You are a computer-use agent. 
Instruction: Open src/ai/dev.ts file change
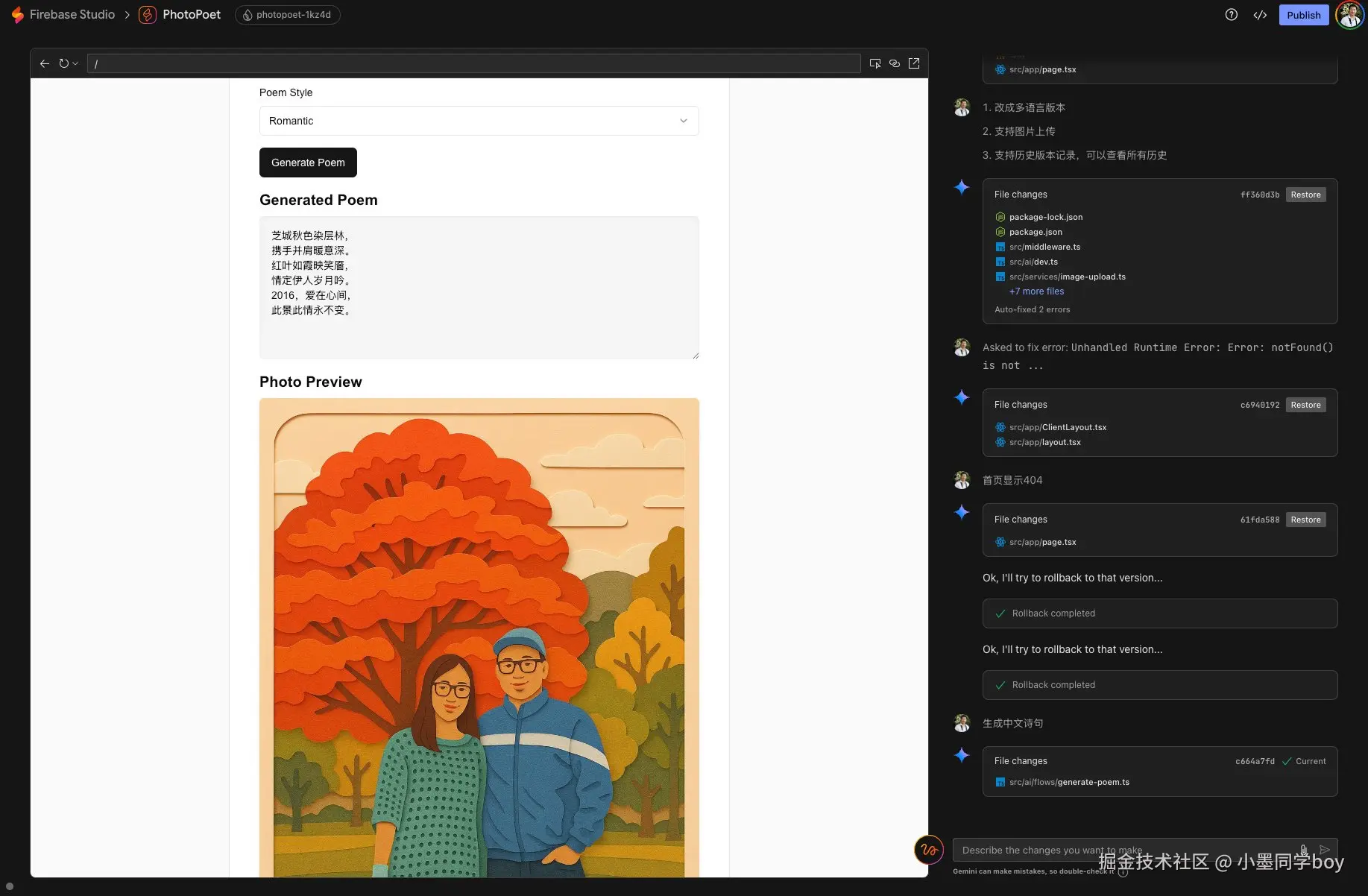[x=1033, y=262]
